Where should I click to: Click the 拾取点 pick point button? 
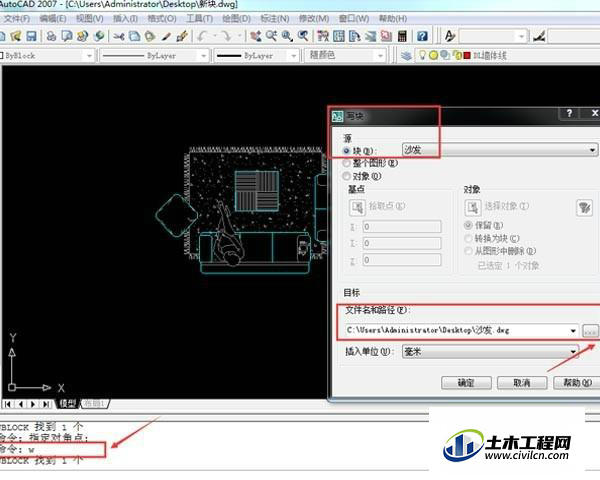point(358,208)
